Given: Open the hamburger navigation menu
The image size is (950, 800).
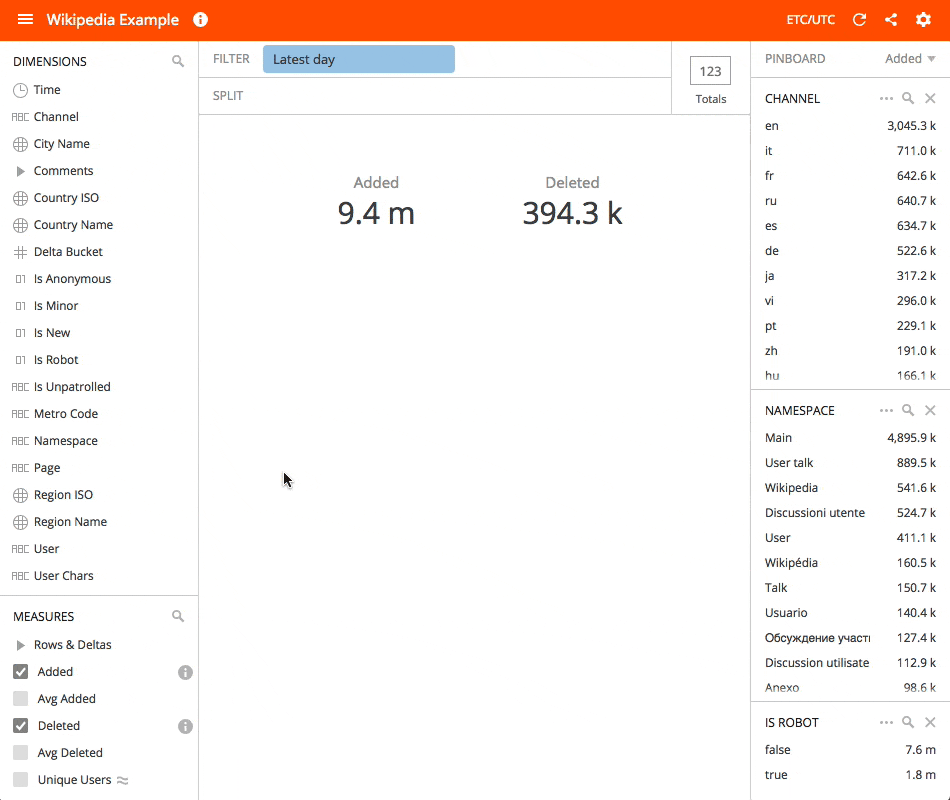Looking at the screenshot, I should (x=25, y=20).
